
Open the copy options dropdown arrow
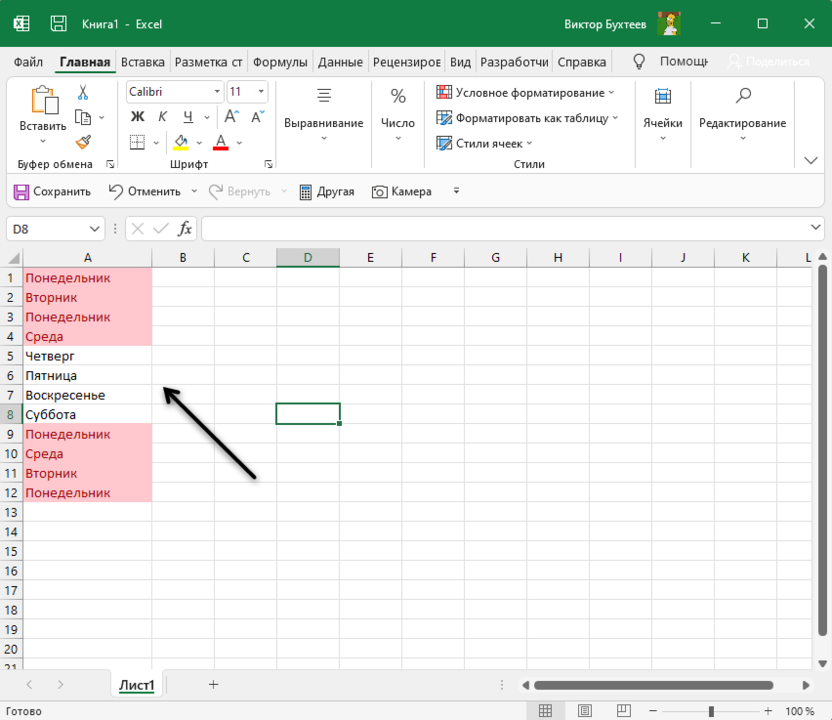tap(102, 118)
